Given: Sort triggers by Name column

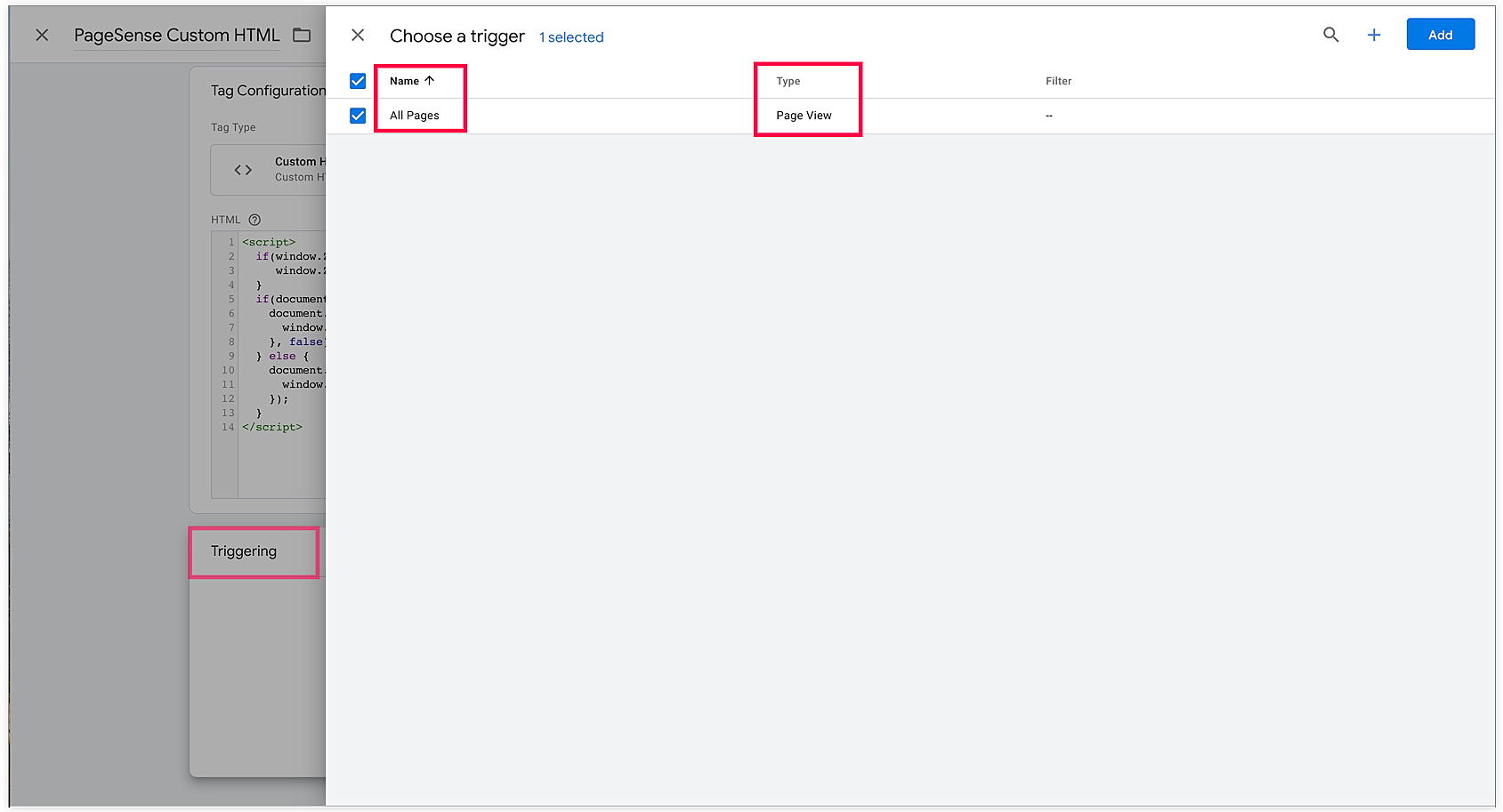Looking at the screenshot, I should [x=412, y=81].
